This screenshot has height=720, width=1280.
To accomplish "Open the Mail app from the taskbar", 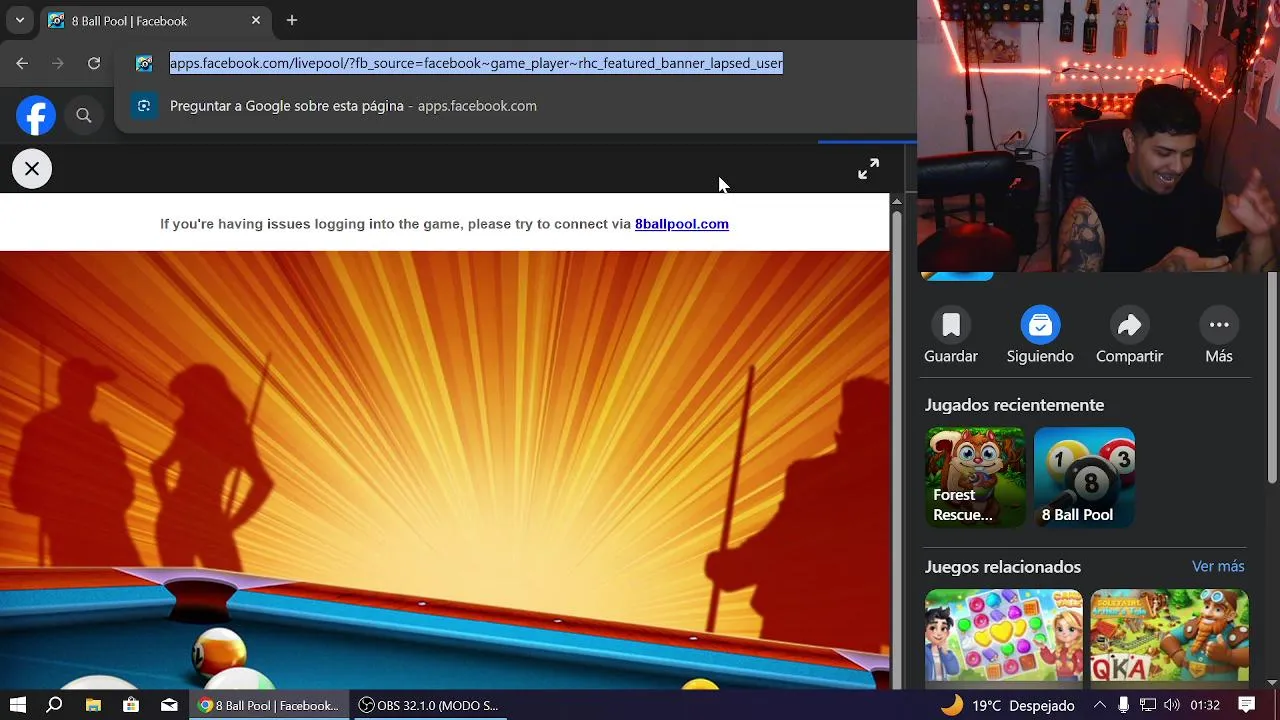I will [x=169, y=705].
